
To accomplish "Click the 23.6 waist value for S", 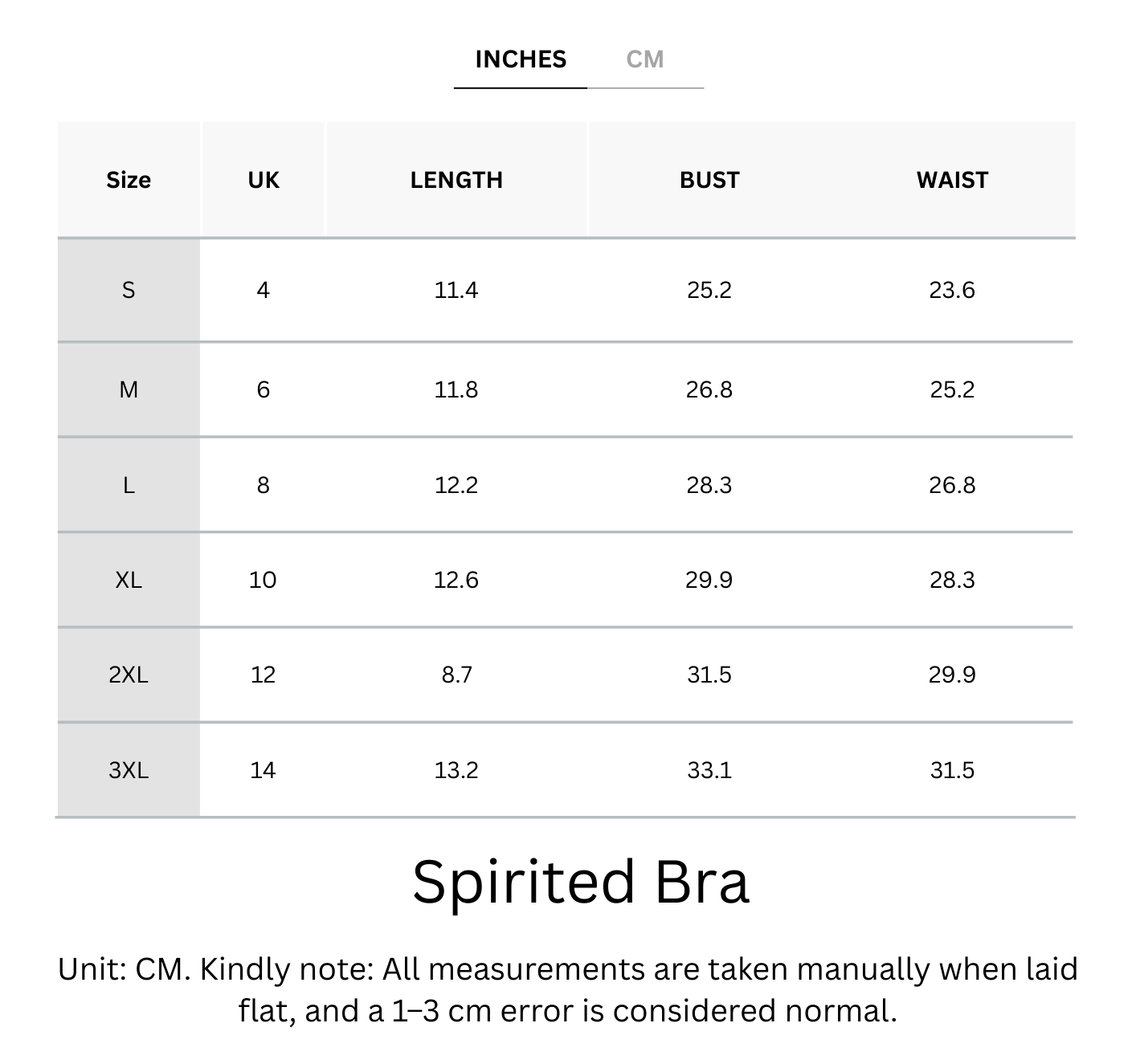I will click(952, 290).
